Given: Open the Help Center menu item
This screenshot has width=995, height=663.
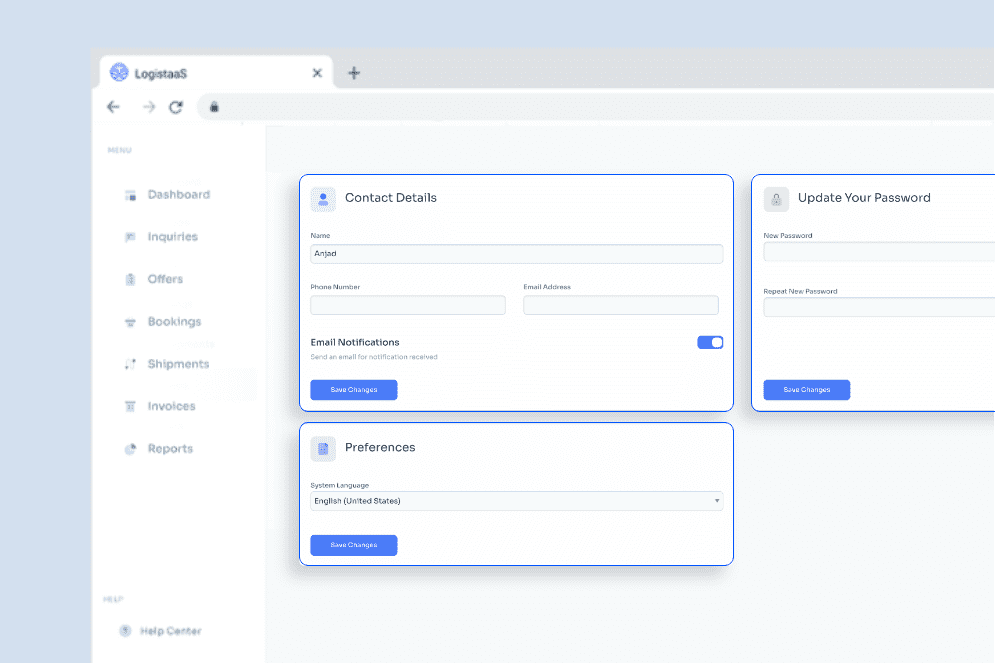Looking at the screenshot, I should pyautogui.click(x=170, y=631).
